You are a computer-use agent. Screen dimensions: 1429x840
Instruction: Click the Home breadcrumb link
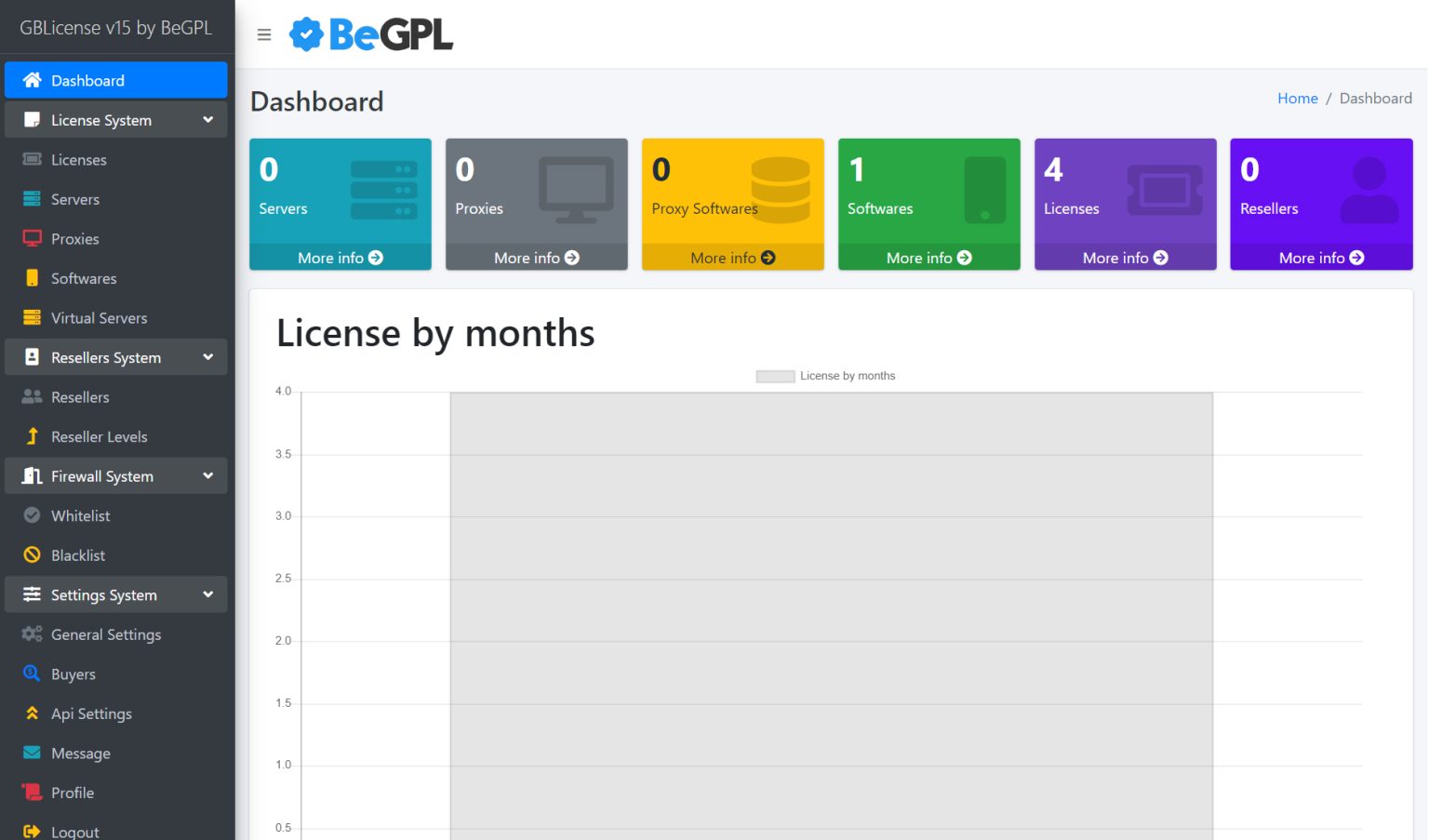coord(1298,98)
